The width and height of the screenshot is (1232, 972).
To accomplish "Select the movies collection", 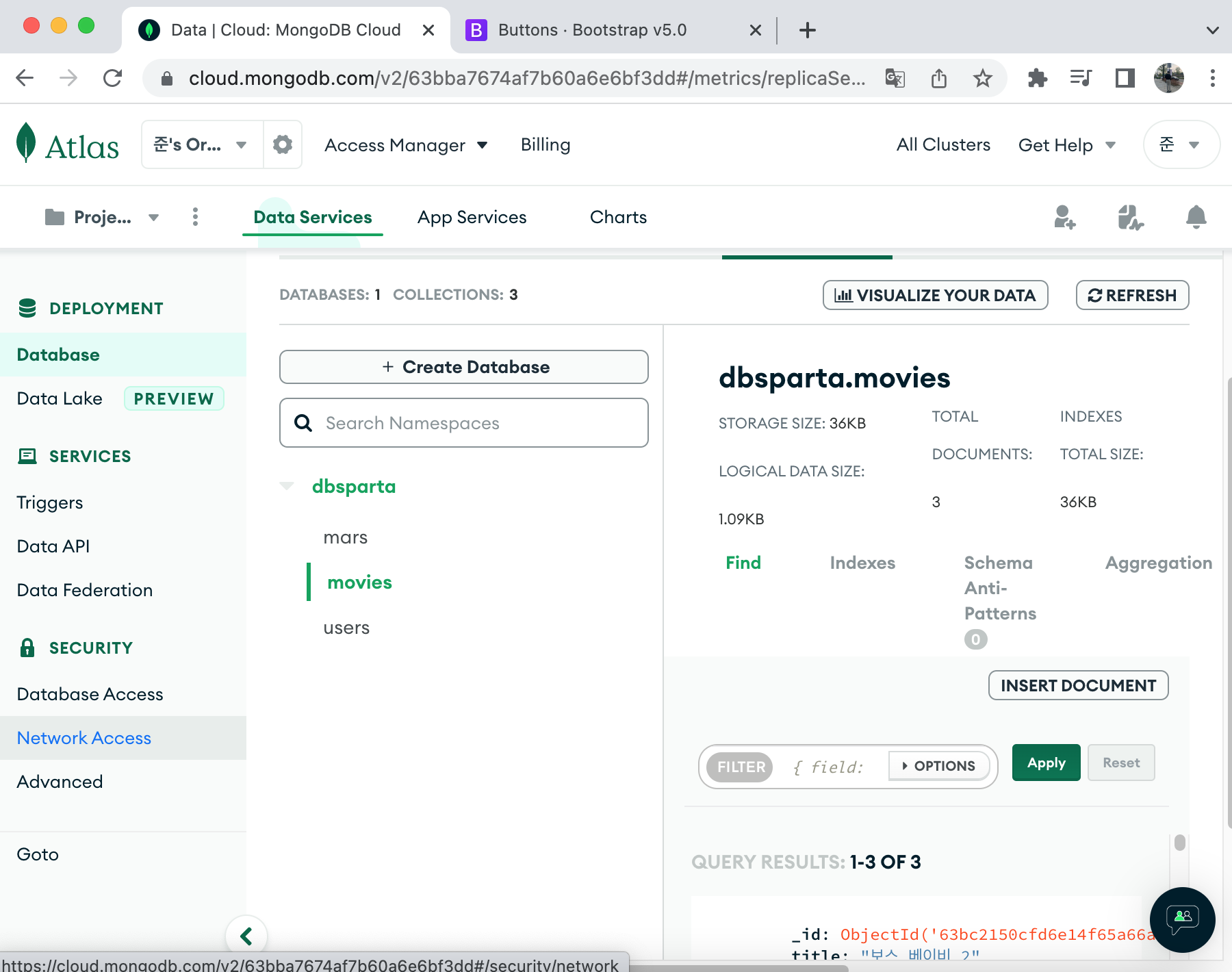I will [359, 583].
